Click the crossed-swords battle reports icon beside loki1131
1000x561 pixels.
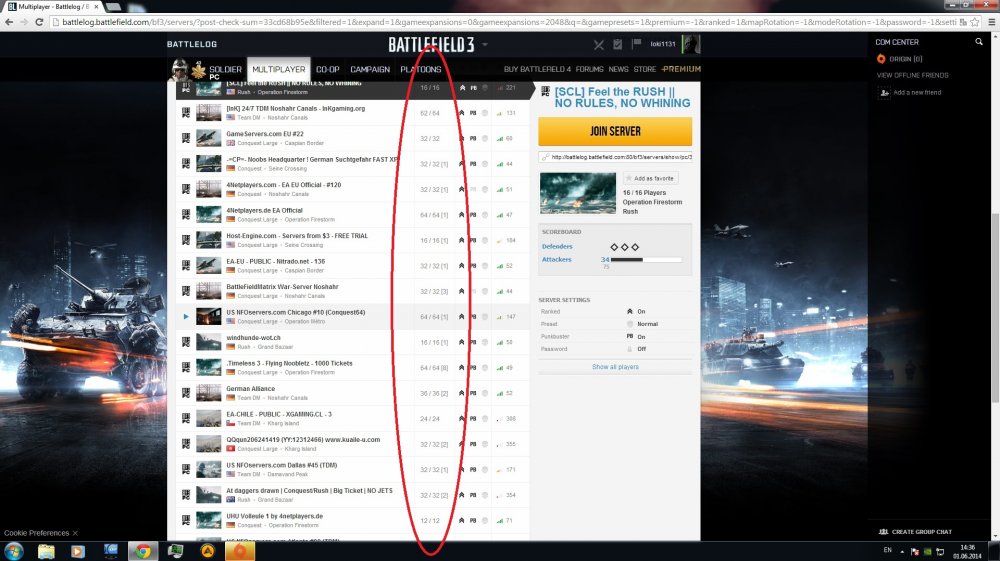coord(598,44)
